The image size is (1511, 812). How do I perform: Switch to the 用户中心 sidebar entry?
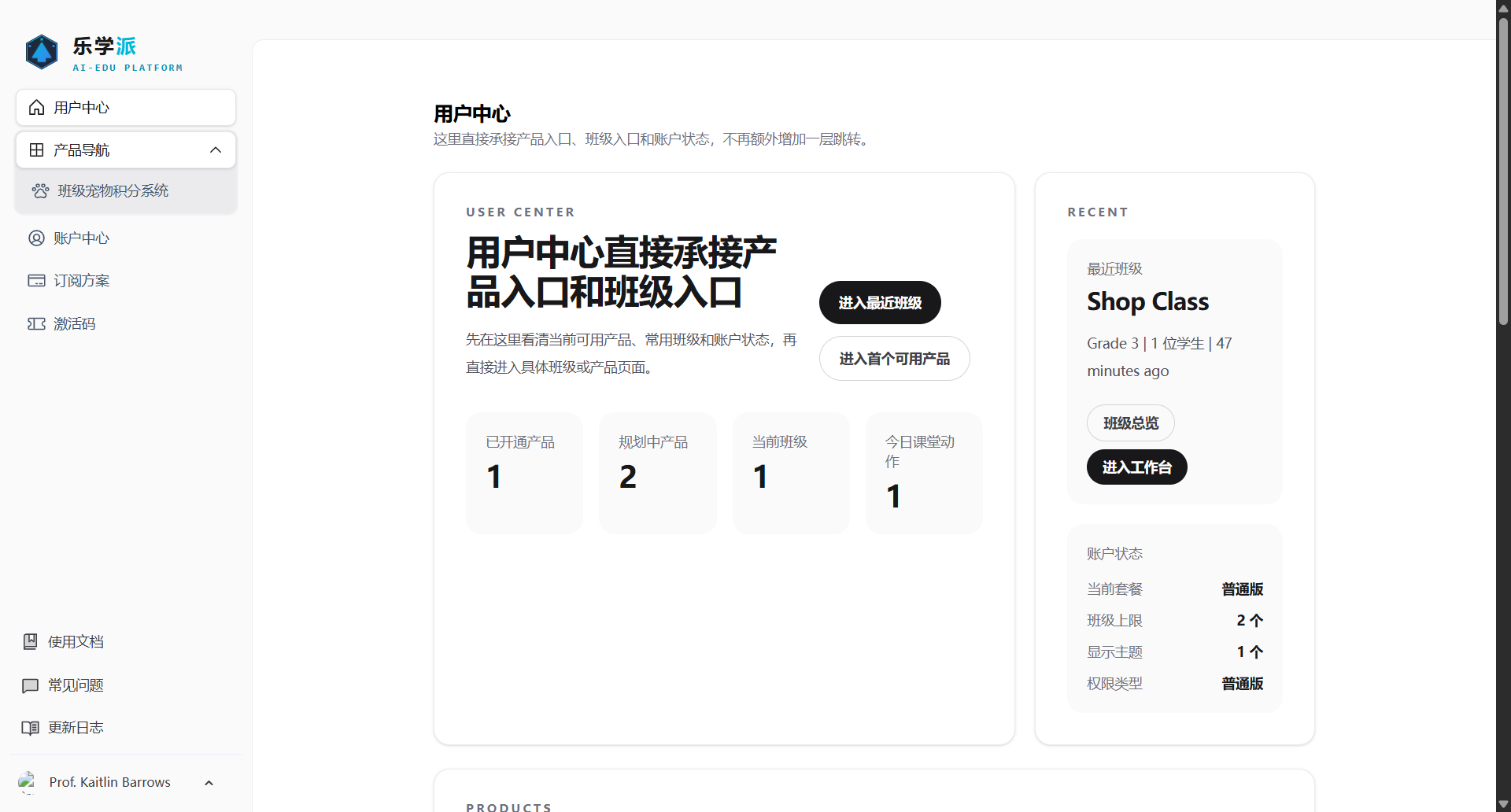pos(81,108)
